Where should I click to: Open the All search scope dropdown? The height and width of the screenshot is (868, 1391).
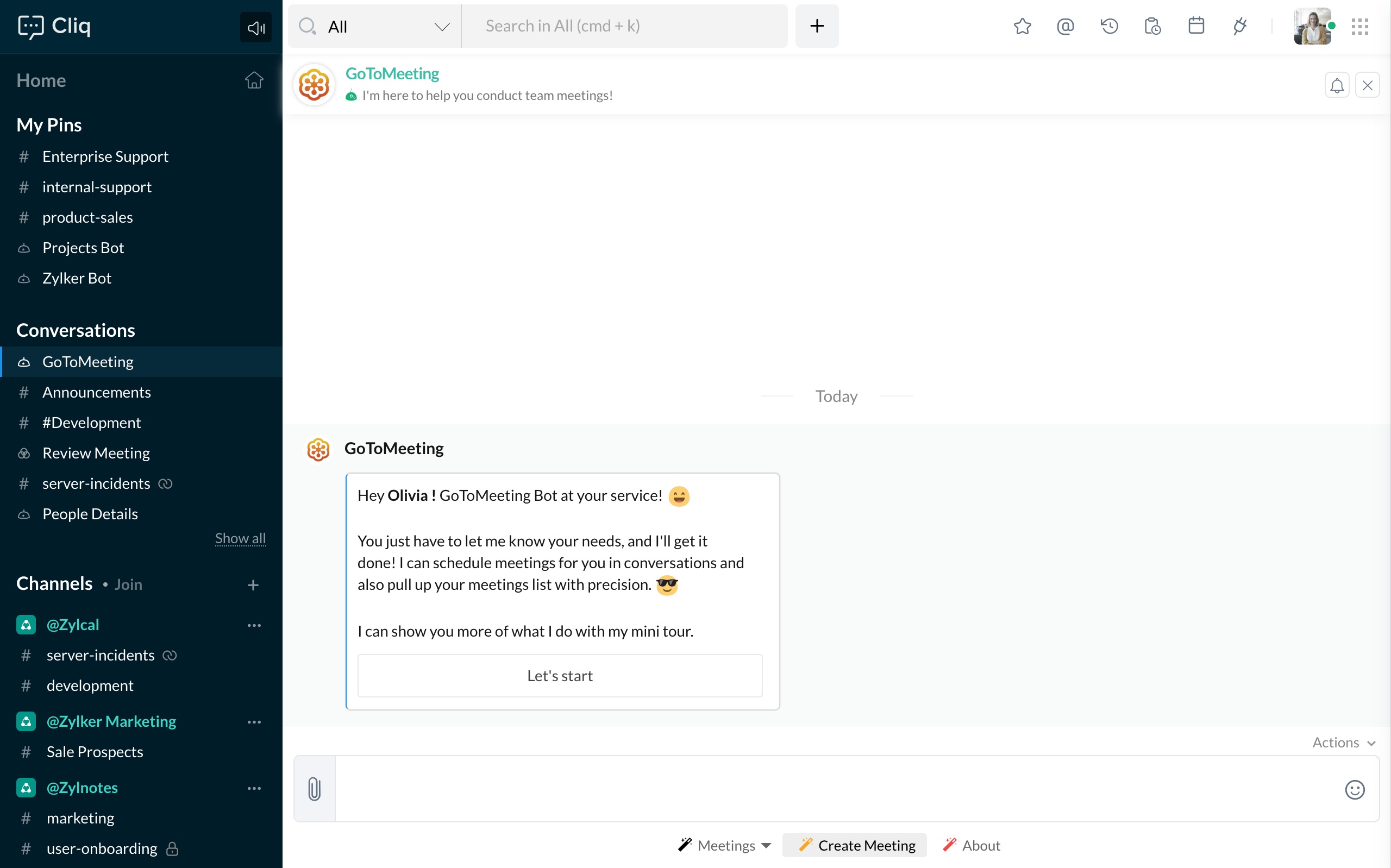tap(374, 27)
